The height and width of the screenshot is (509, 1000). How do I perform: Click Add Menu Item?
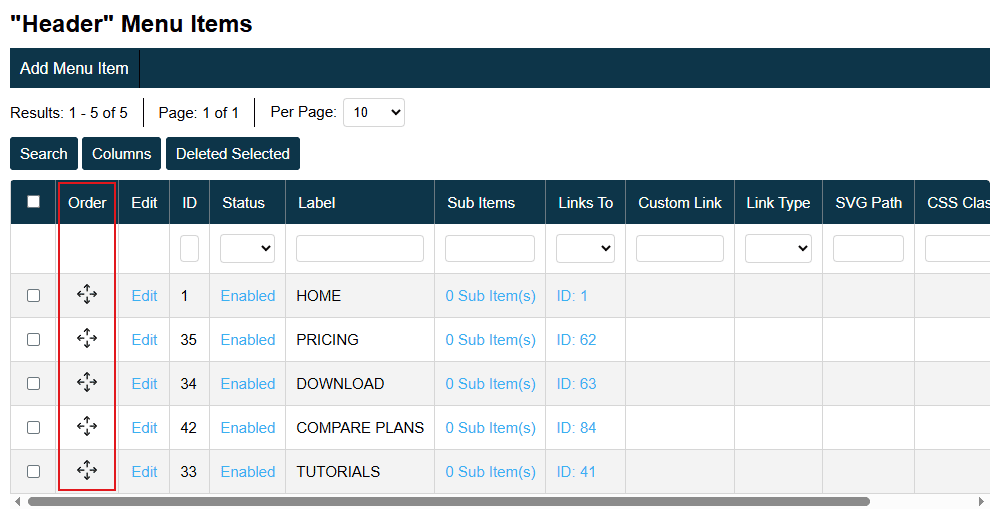74,68
